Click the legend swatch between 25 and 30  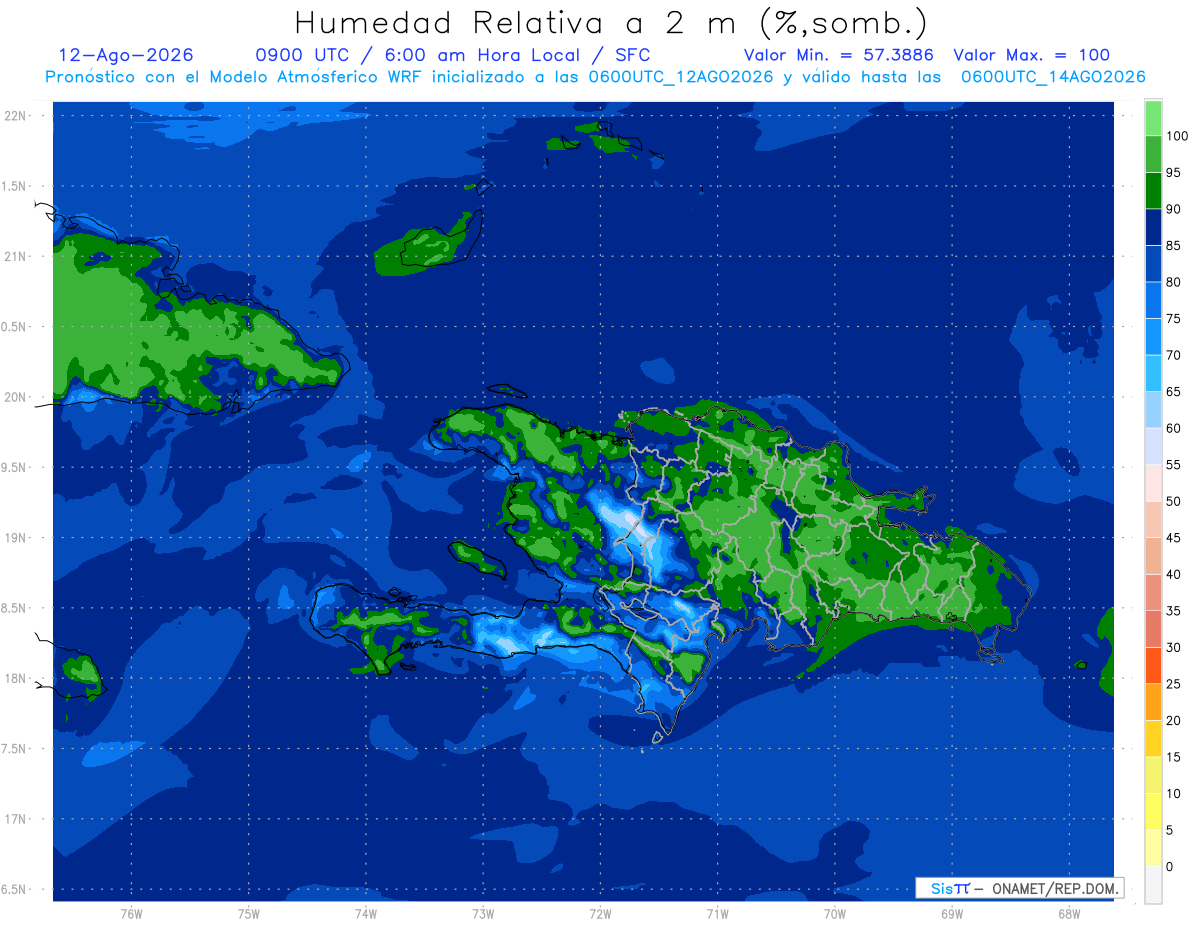pos(1153,665)
